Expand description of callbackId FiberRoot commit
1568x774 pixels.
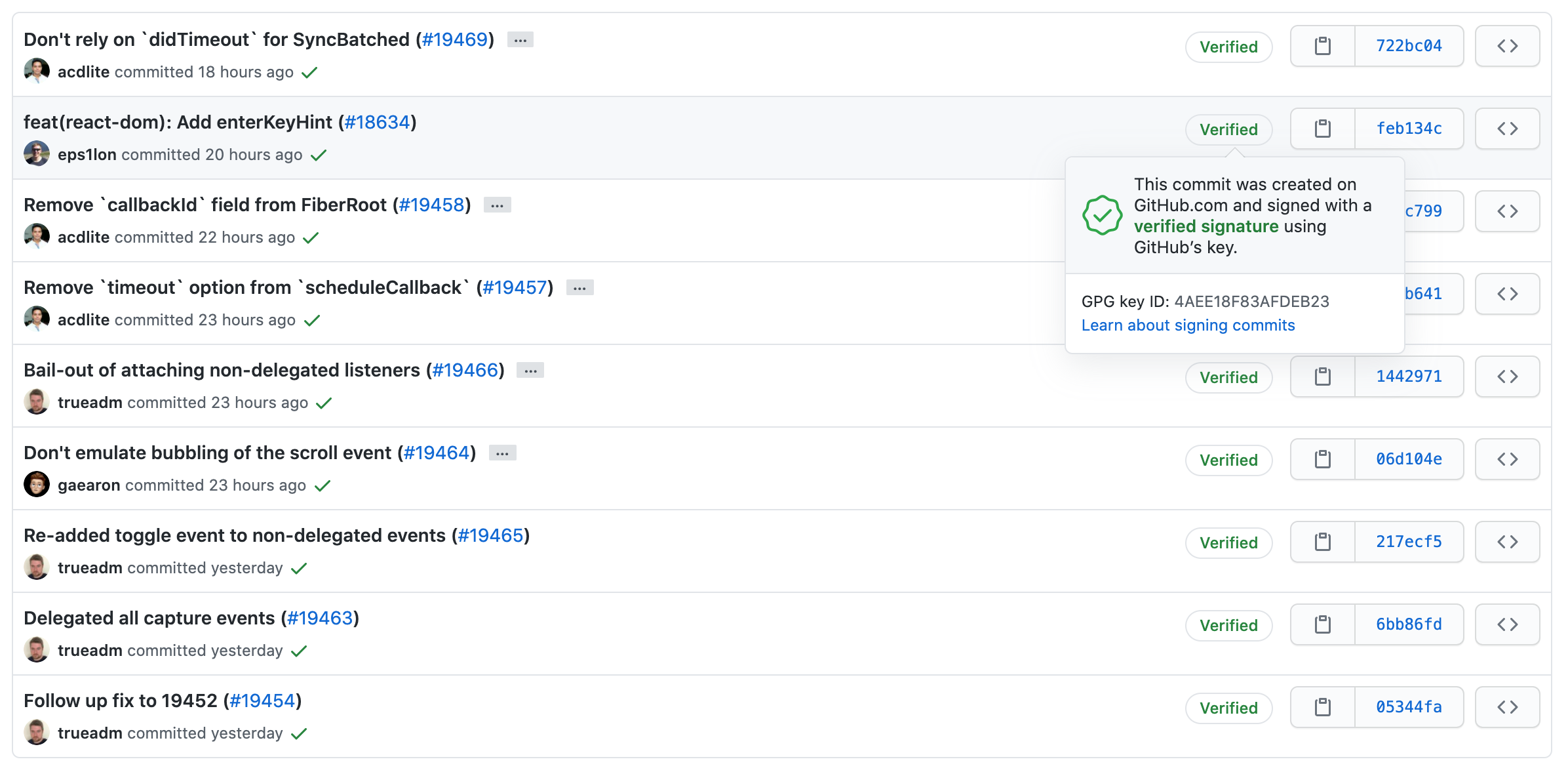pos(498,206)
